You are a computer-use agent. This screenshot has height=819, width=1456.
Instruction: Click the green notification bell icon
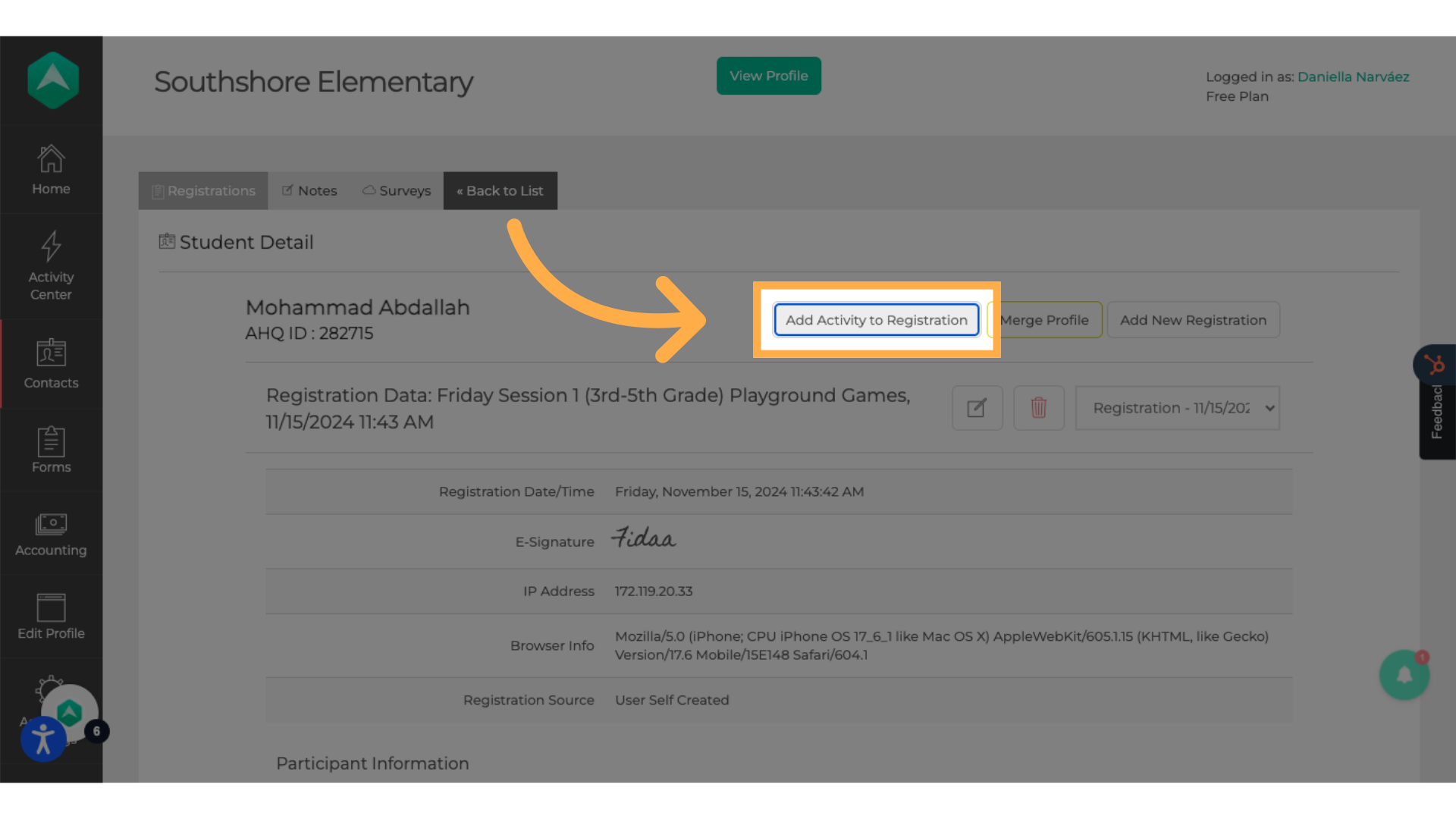(1404, 675)
